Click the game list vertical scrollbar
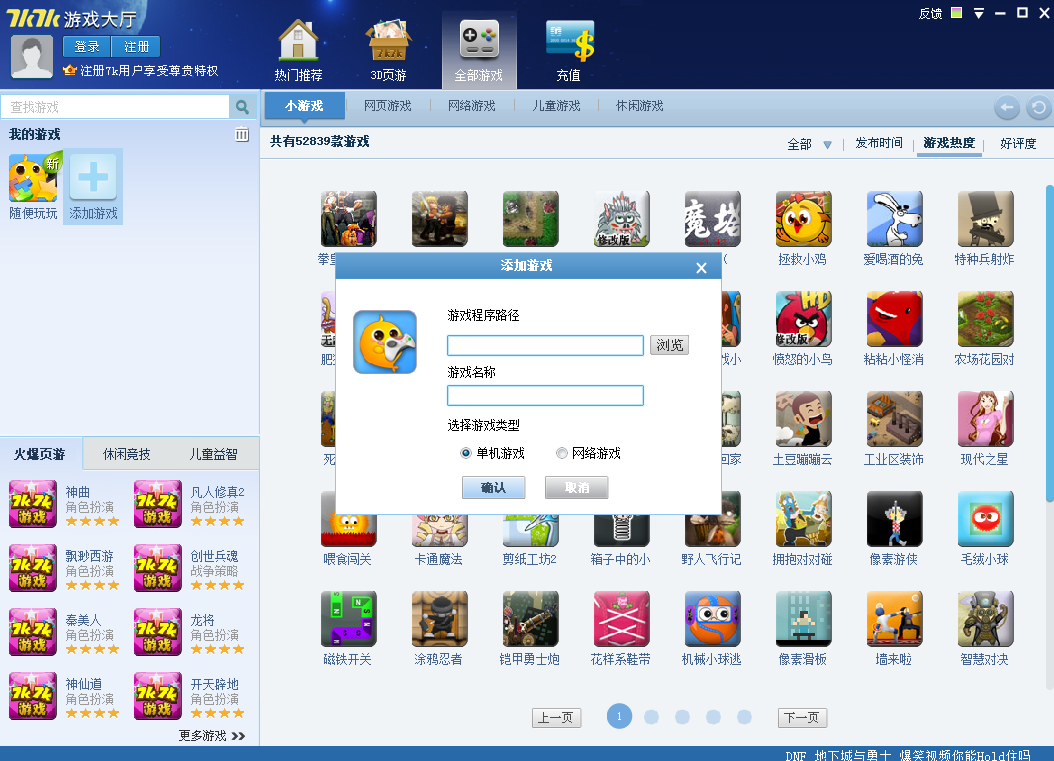Image resolution: width=1054 pixels, height=761 pixels. pyautogui.click(x=1049, y=343)
